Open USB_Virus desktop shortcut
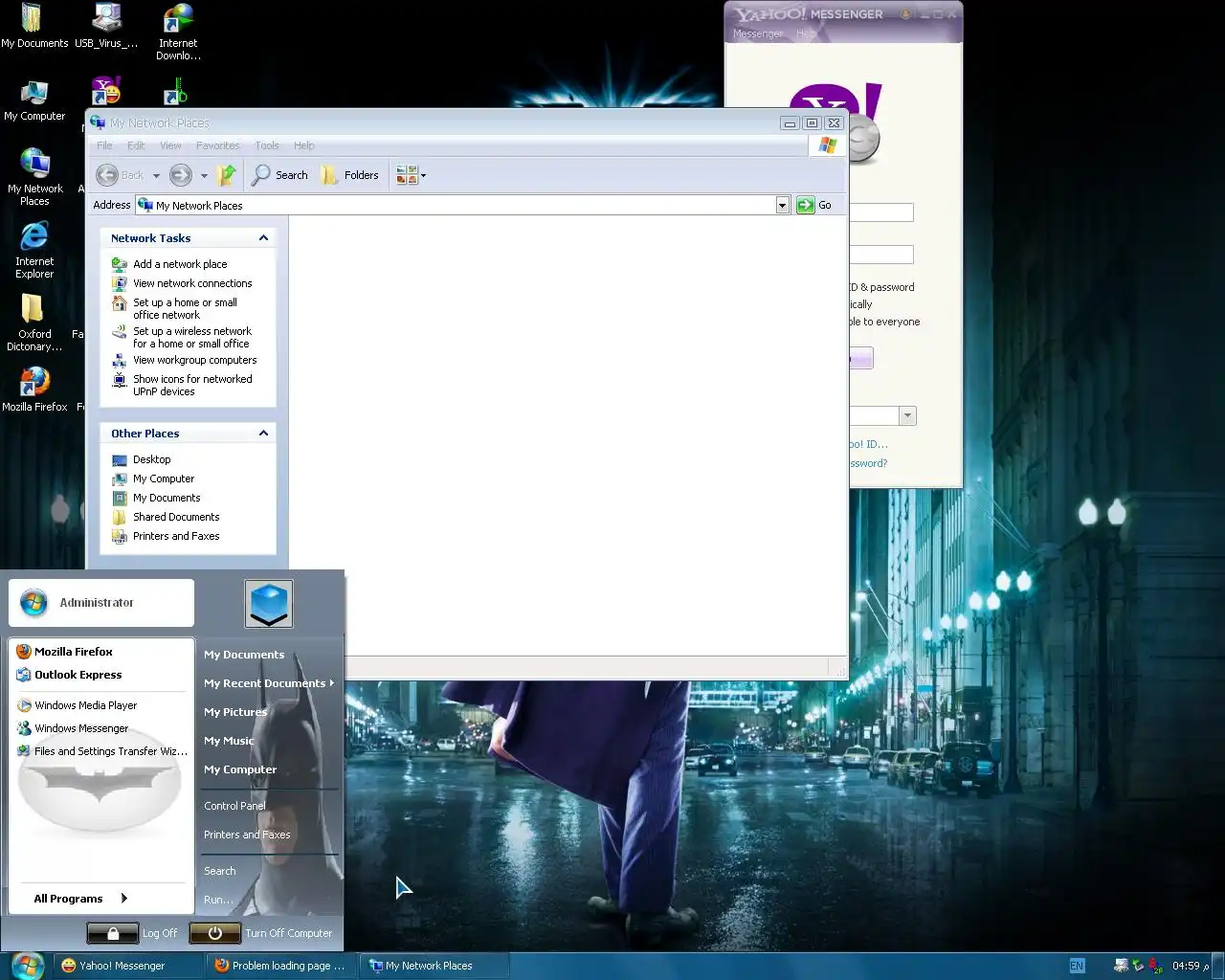1225x980 pixels. coord(106,26)
